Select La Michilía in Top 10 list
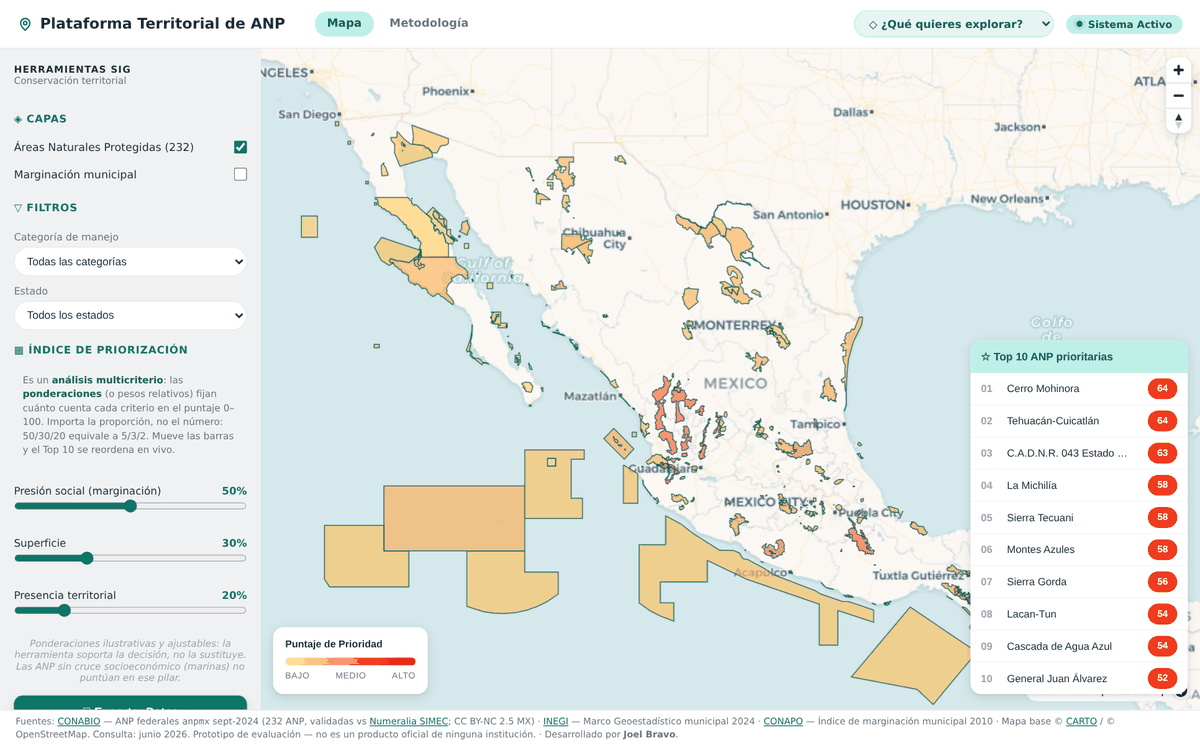Viewport: 1200px width, 748px height. tap(1079, 485)
